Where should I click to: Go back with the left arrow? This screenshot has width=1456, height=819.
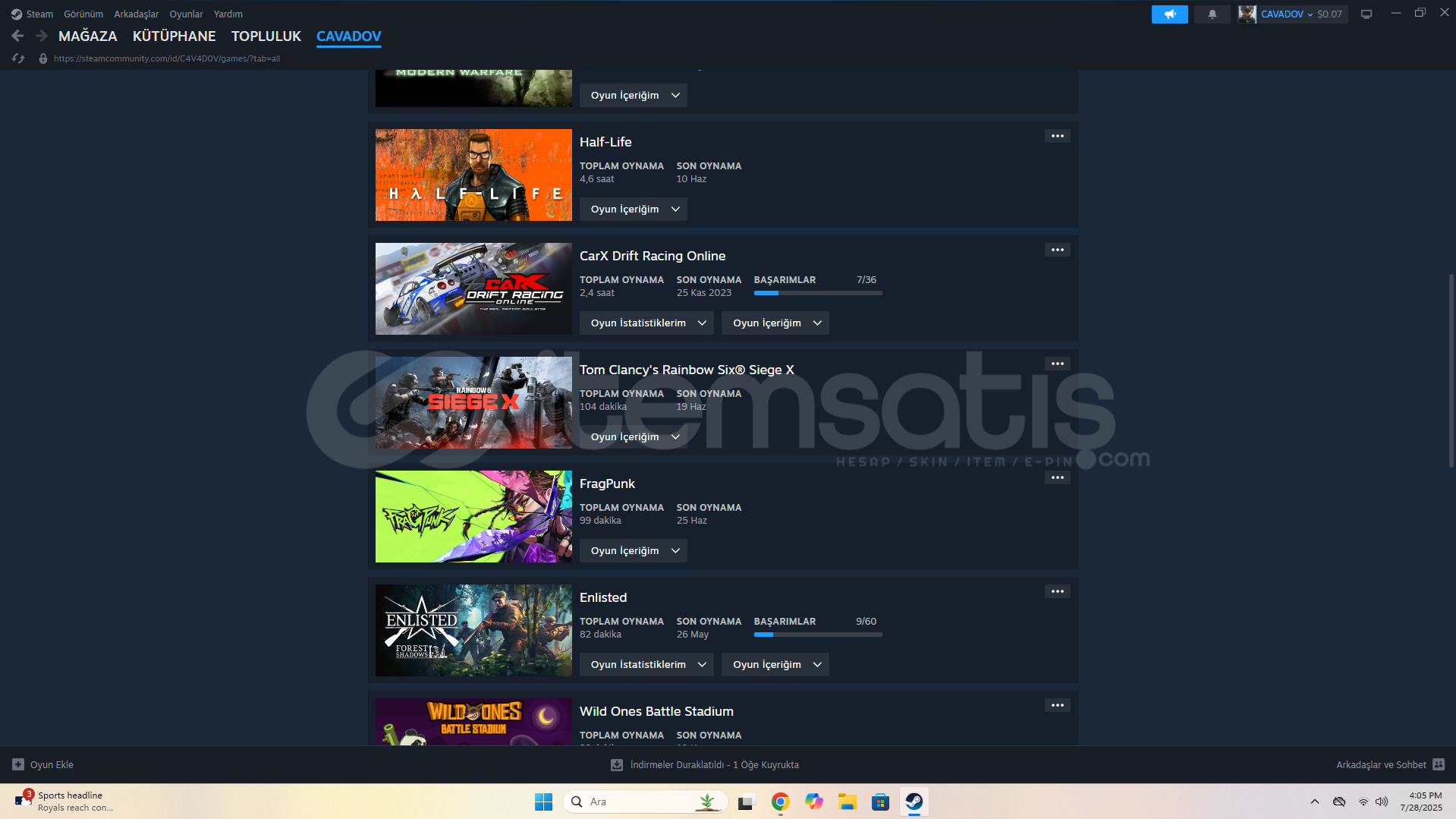[x=17, y=36]
